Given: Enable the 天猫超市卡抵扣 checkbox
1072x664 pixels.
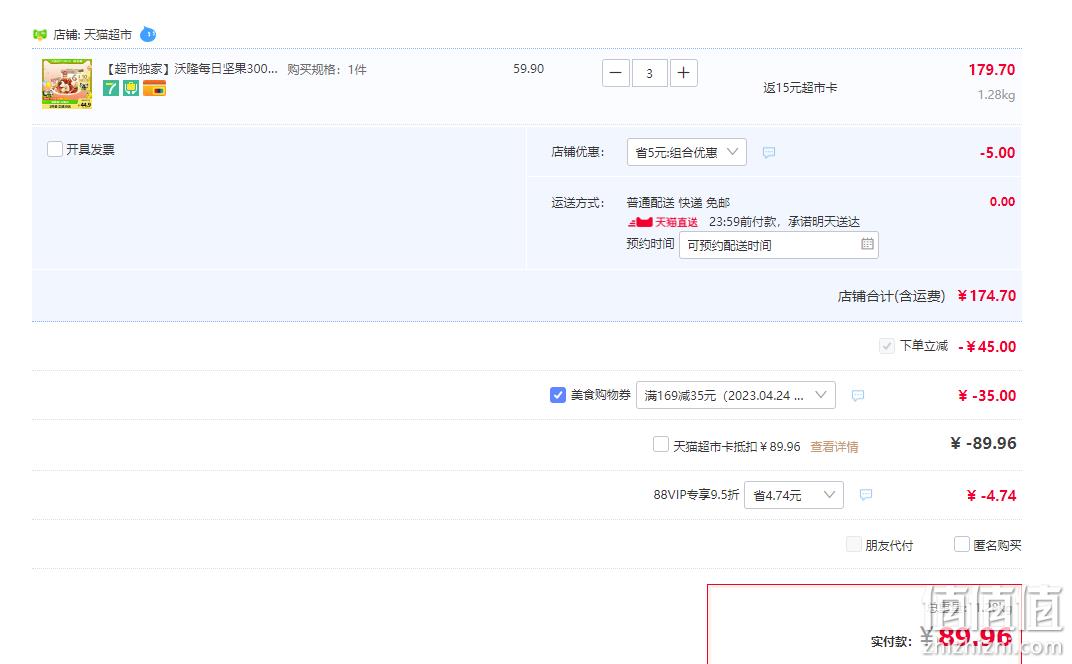Looking at the screenshot, I should tap(660, 444).
